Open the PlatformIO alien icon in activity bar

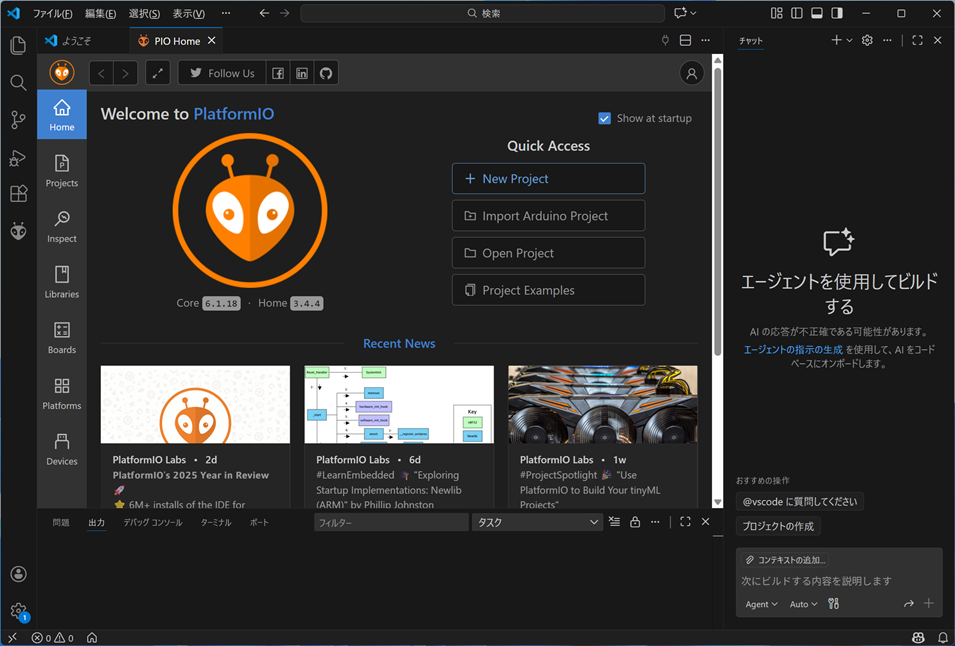[18, 231]
